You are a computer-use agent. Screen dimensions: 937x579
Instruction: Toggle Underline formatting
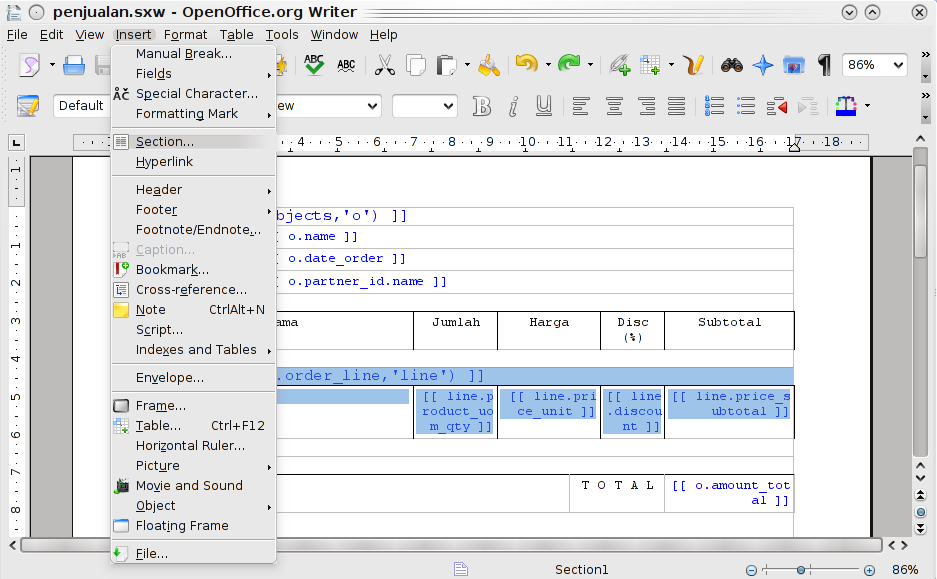pos(544,106)
